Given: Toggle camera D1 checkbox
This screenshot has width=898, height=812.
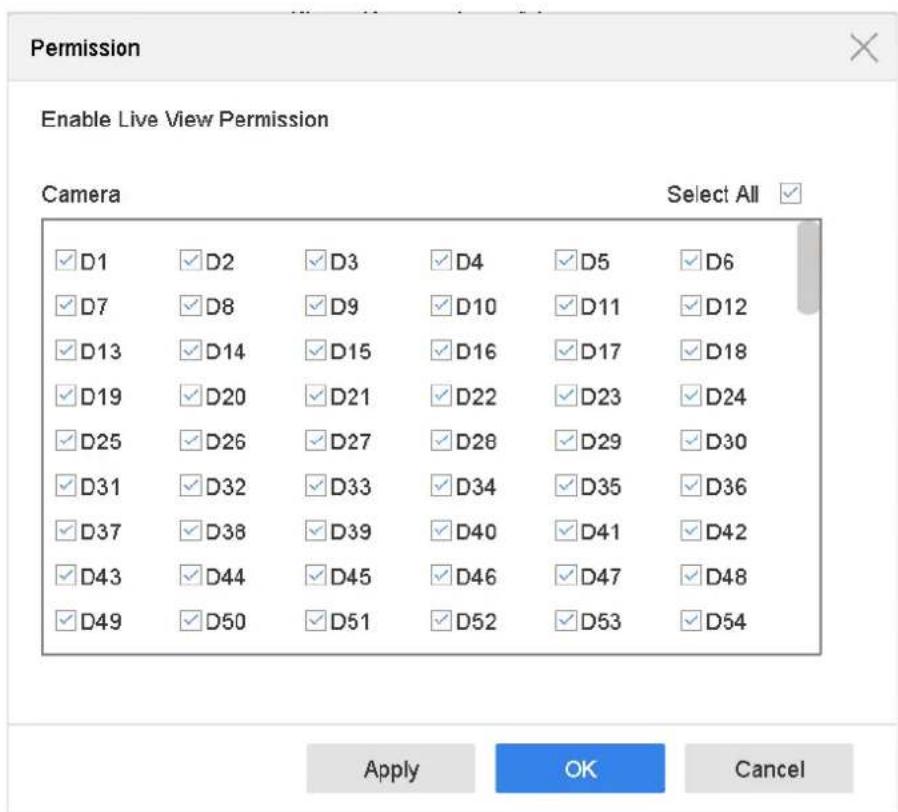Looking at the screenshot, I should tap(65, 261).
